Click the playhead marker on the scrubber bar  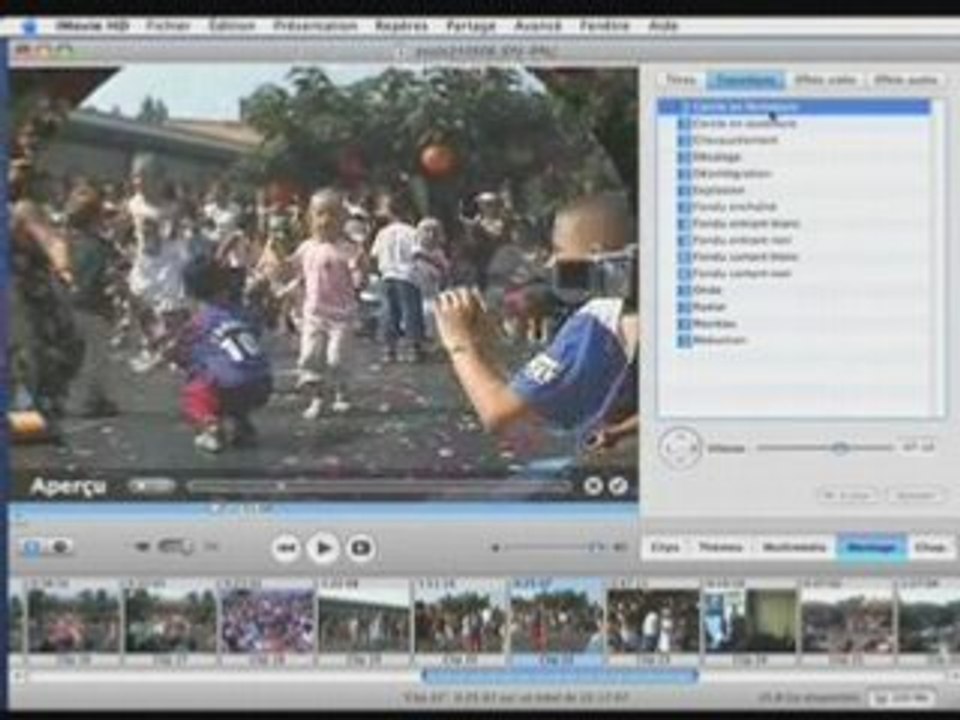pyautogui.click(x=216, y=508)
